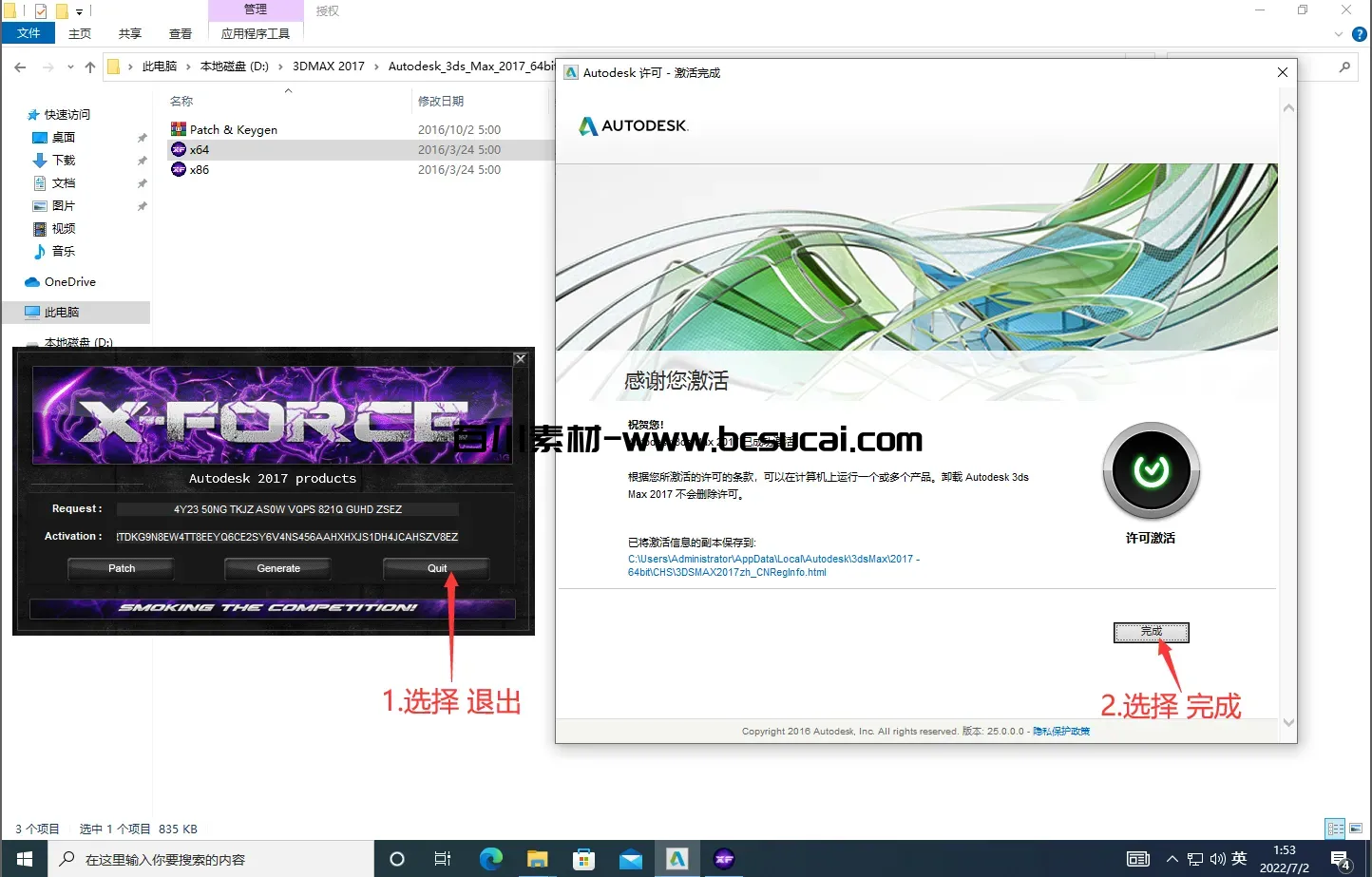Open 文档 folder in navigation pane

click(64, 182)
